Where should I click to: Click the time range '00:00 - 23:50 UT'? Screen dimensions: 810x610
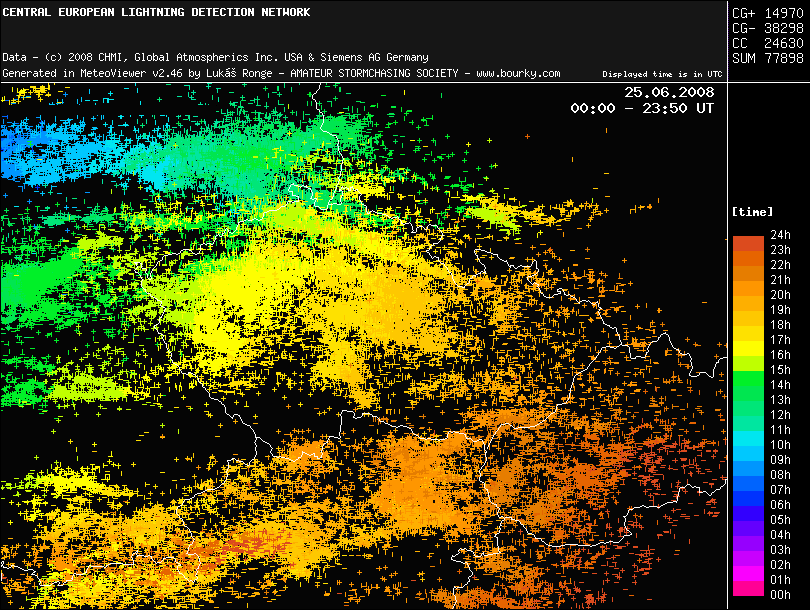pyautogui.click(x=642, y=108)
